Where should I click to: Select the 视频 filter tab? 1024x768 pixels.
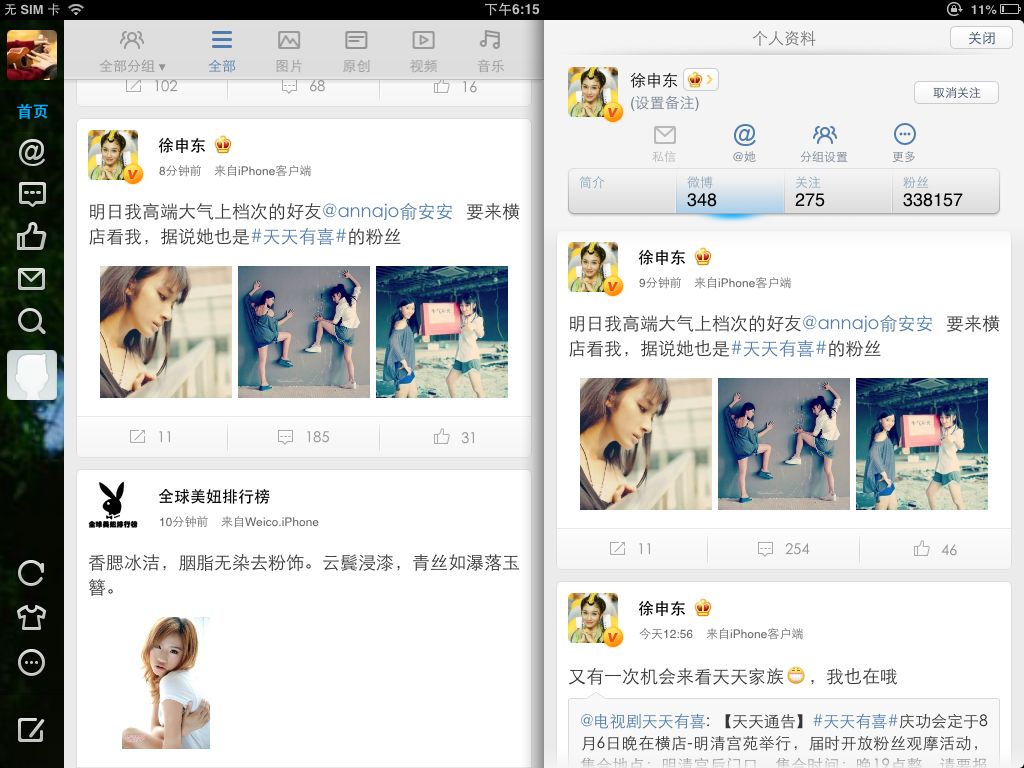point(423,52)
